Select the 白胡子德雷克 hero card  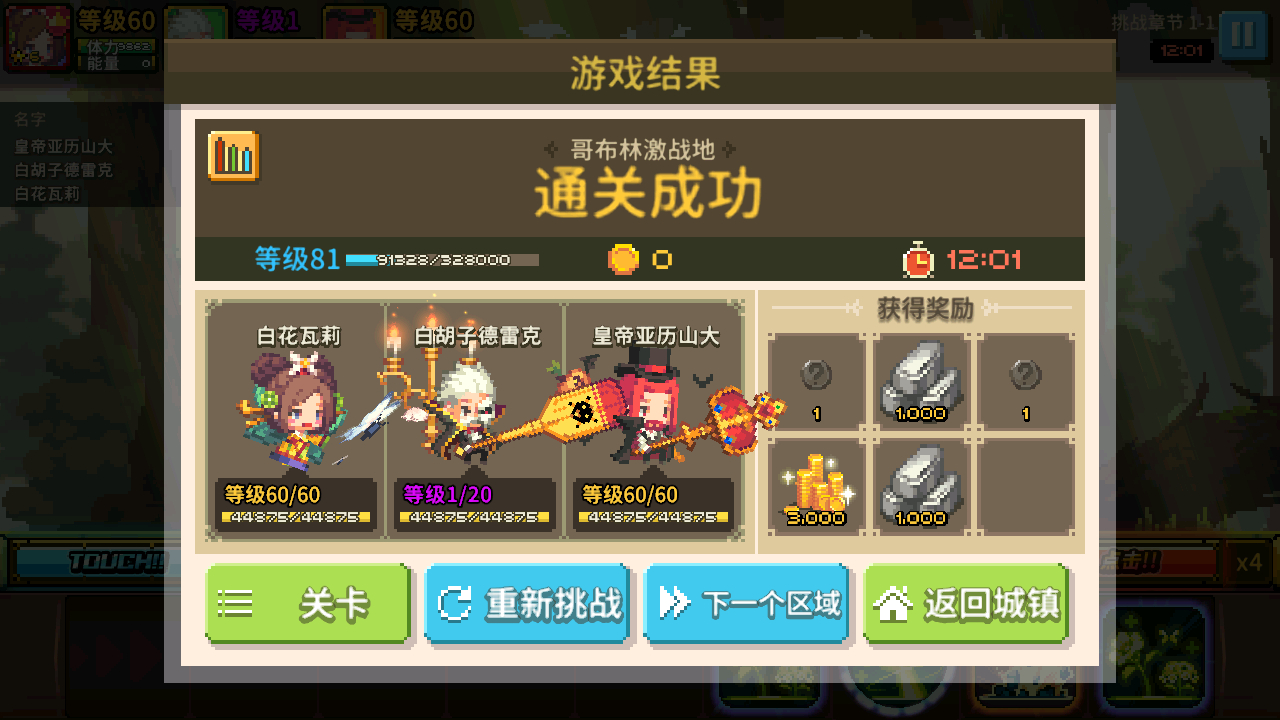tap(475, 422)
